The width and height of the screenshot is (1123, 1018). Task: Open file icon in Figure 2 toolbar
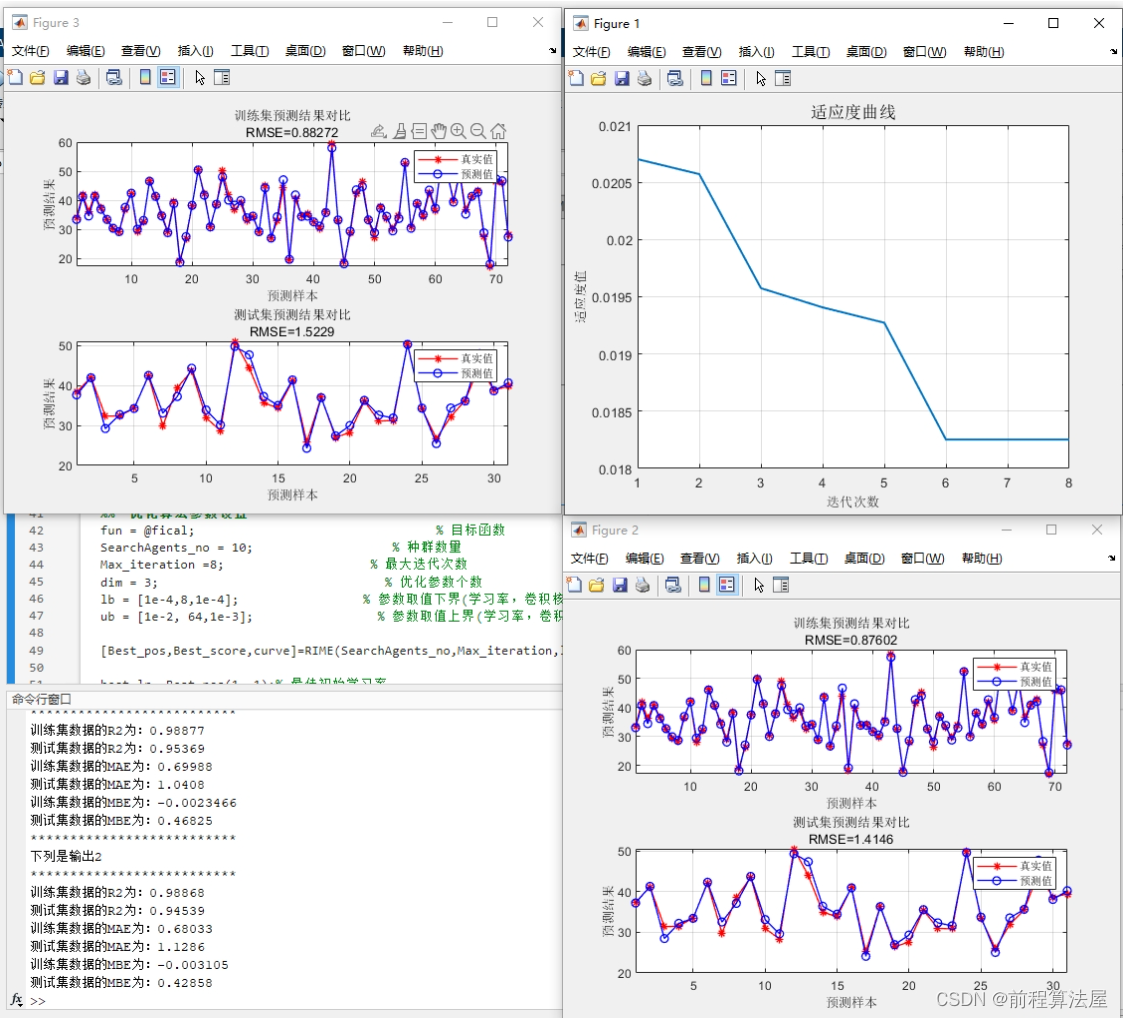coord(597,585)
